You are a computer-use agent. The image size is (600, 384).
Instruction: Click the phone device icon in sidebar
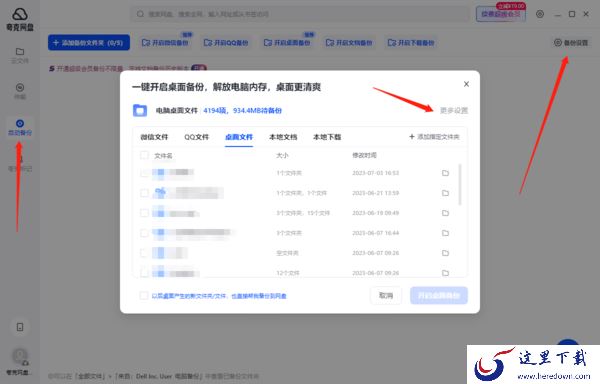[x=20, y=327]
